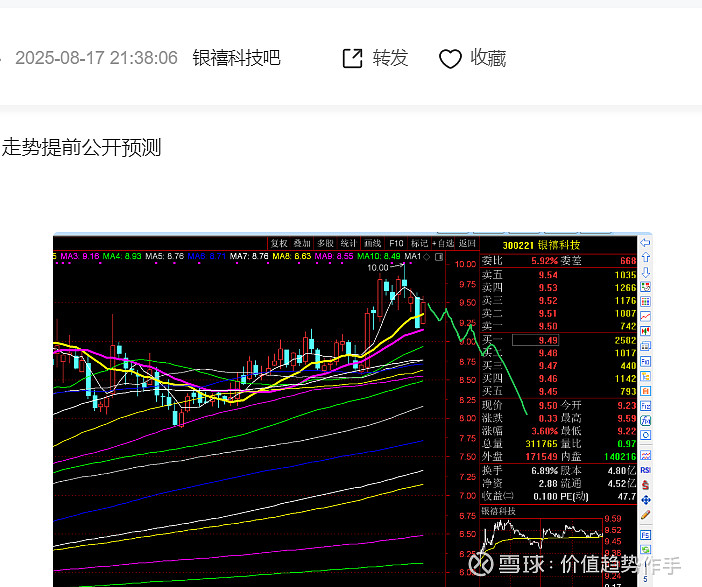Click the 换手 value 6.89%
This screenshot has height=587, width=702.
544,471
